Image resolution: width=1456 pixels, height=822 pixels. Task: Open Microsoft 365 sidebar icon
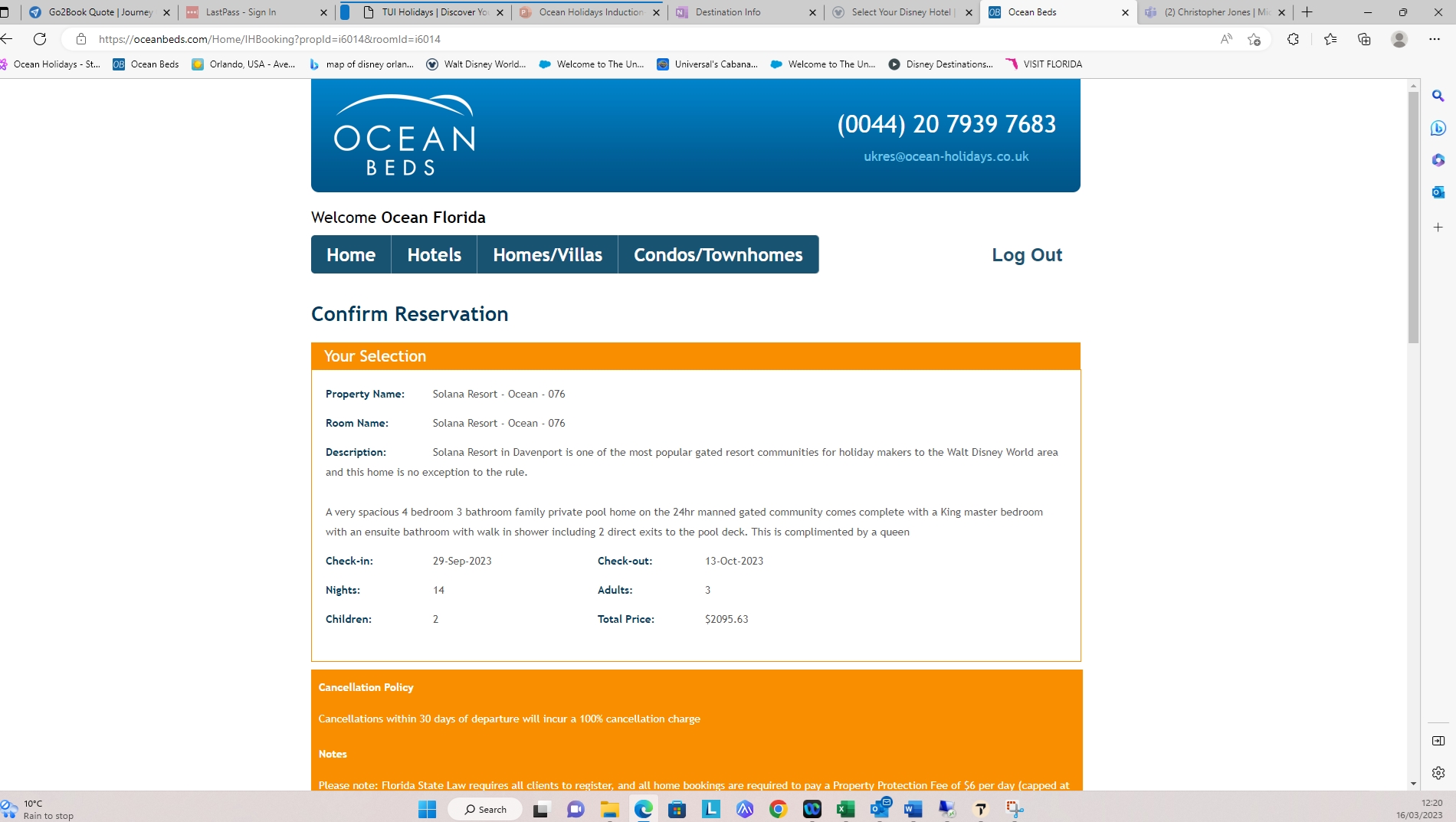[1438, 160]
